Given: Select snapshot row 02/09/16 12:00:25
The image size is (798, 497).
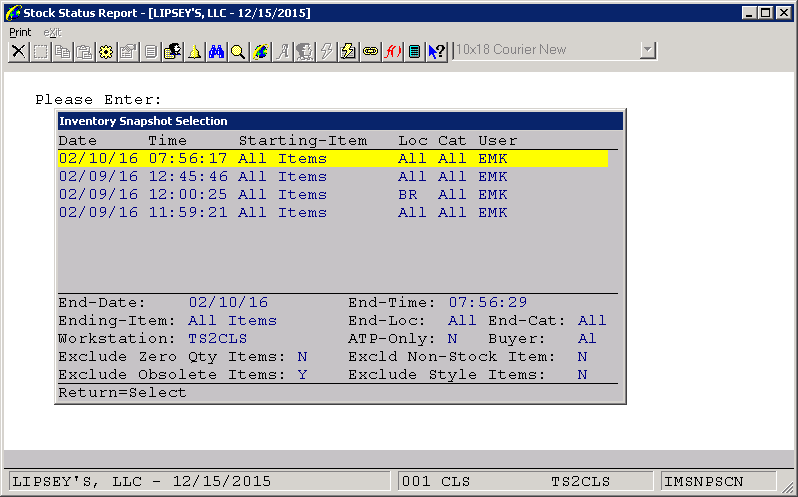Looking at the screenshot, I should pyautogui.click(x=333, y=195).
